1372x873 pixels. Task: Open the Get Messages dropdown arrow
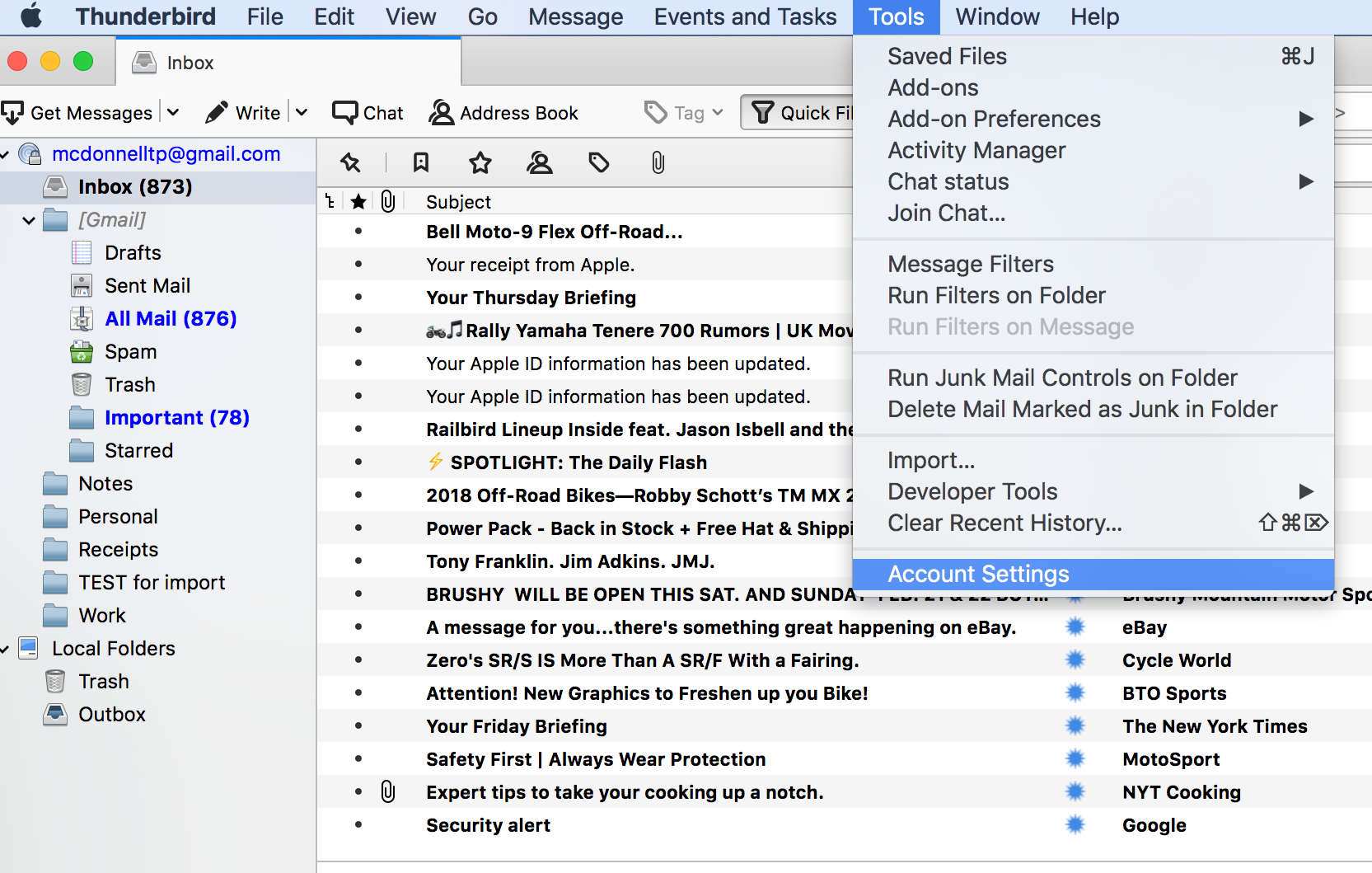[173, 113]
